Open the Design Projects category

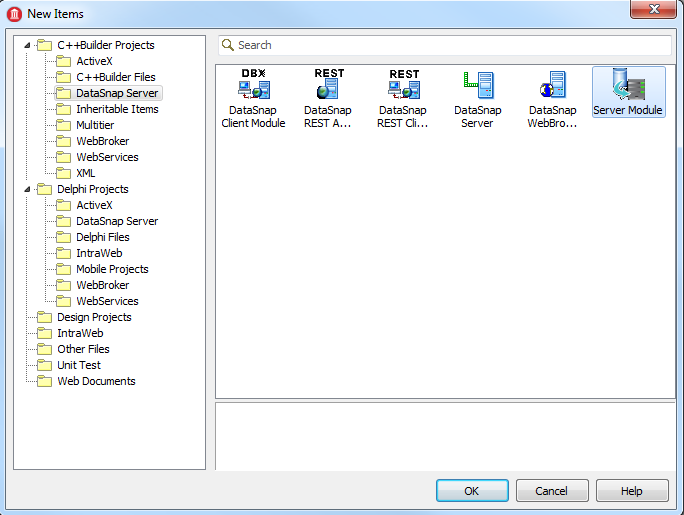[x=94, y=317]
